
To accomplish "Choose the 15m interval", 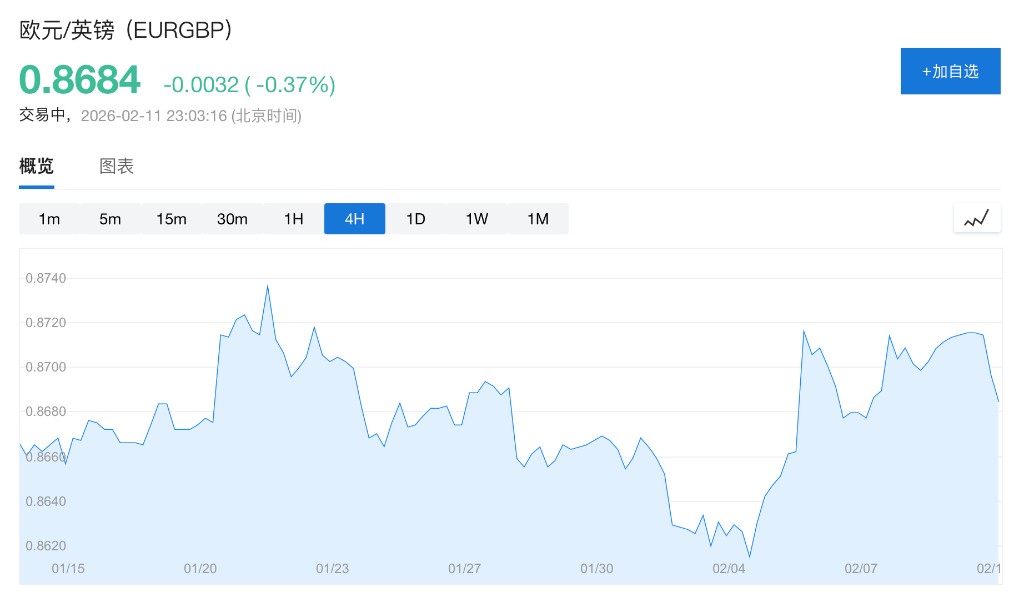I will tap(171, 219).
